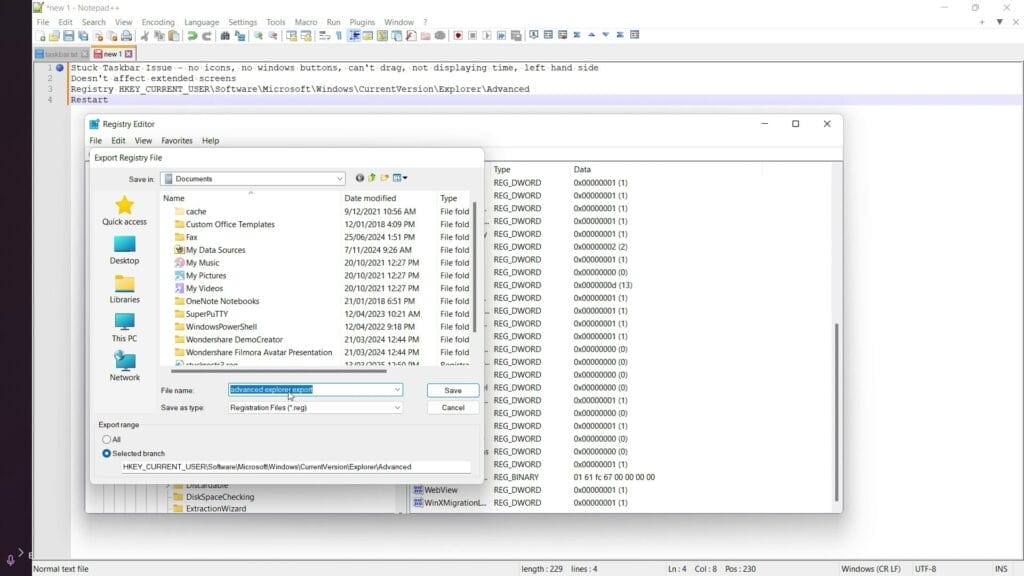Click the Save button in the export dialog

coord(452,390)
